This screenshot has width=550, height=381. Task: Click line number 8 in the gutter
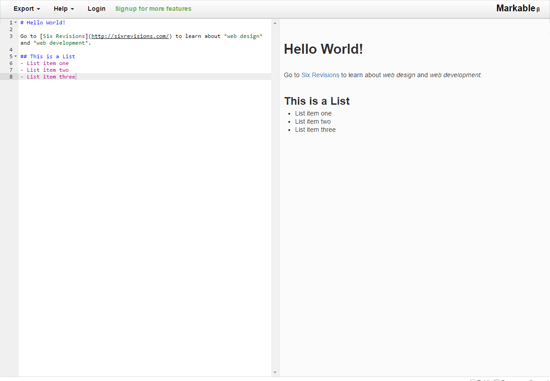[x=11, y=76]
